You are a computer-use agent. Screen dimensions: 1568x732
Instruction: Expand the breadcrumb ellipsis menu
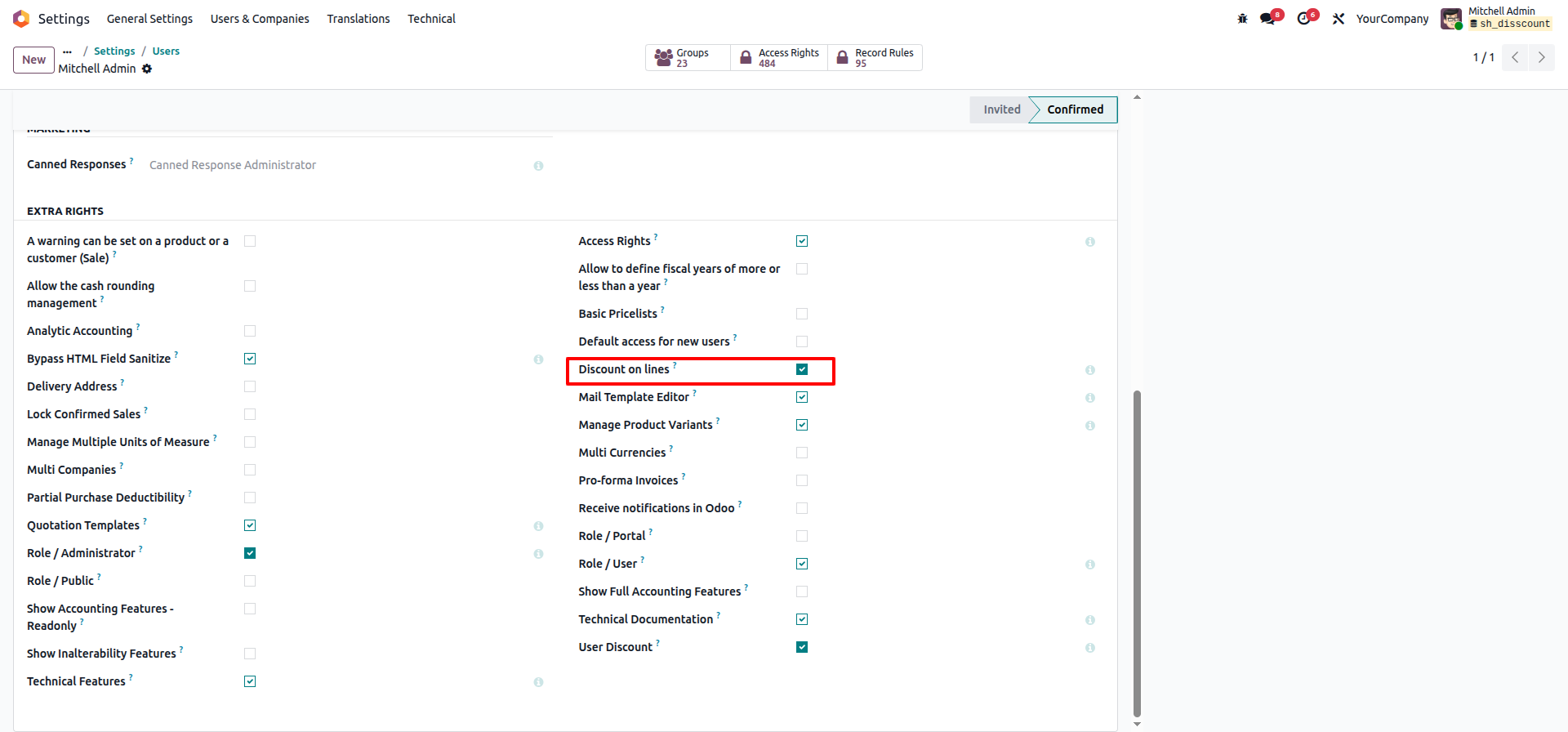click(67, 51)
